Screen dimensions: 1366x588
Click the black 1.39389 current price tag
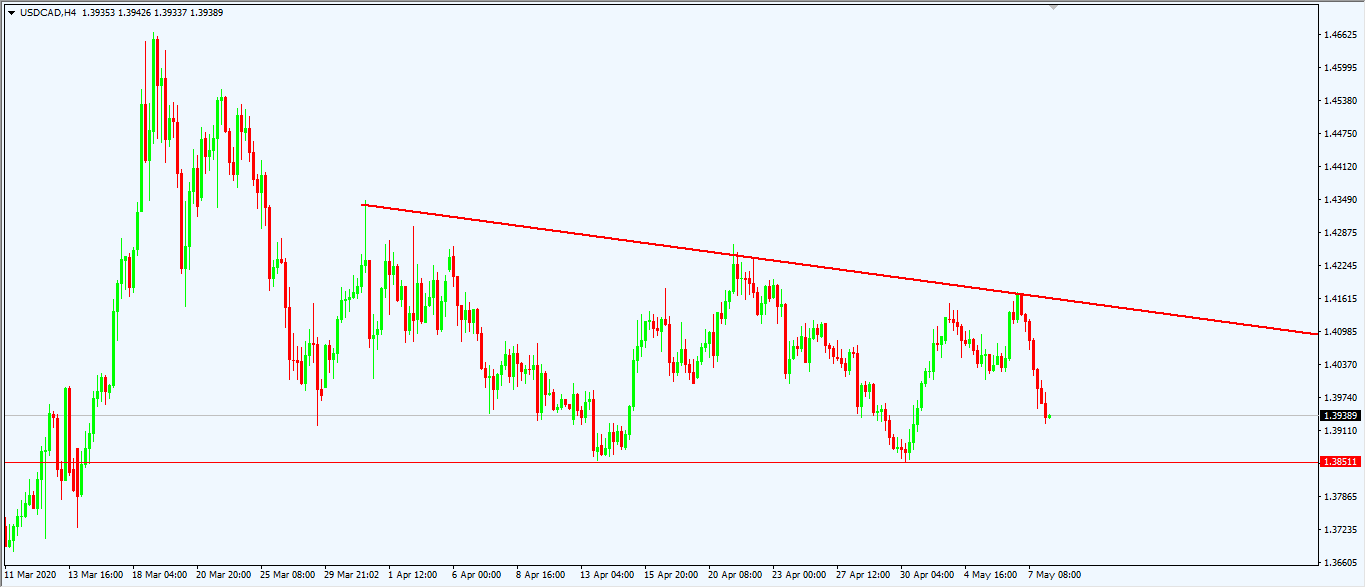[1339, 416]
